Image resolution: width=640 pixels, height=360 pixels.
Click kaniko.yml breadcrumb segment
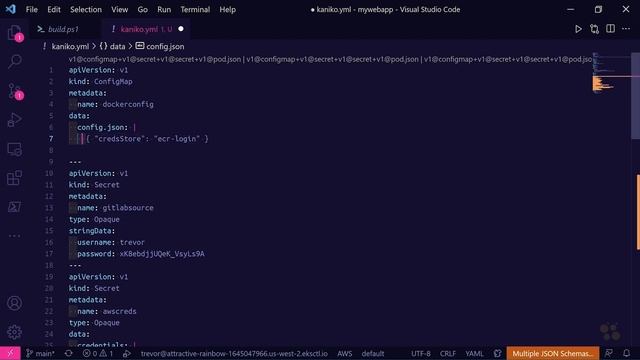coord(70,47)
